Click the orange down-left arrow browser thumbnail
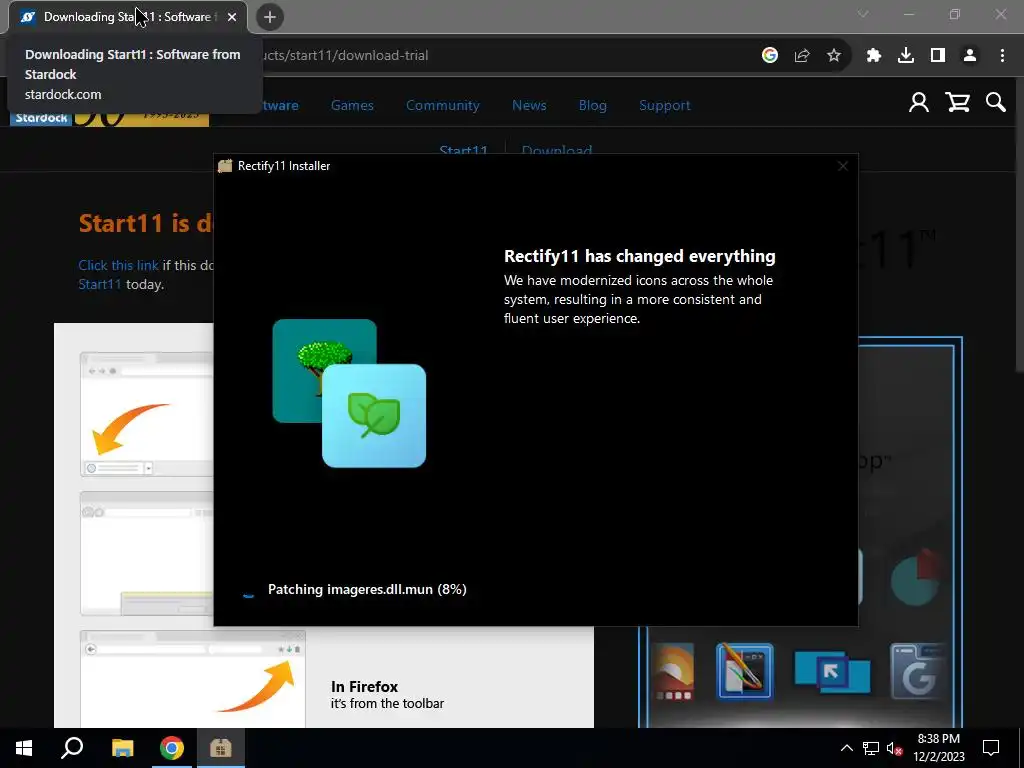 (x=147, y=414)
